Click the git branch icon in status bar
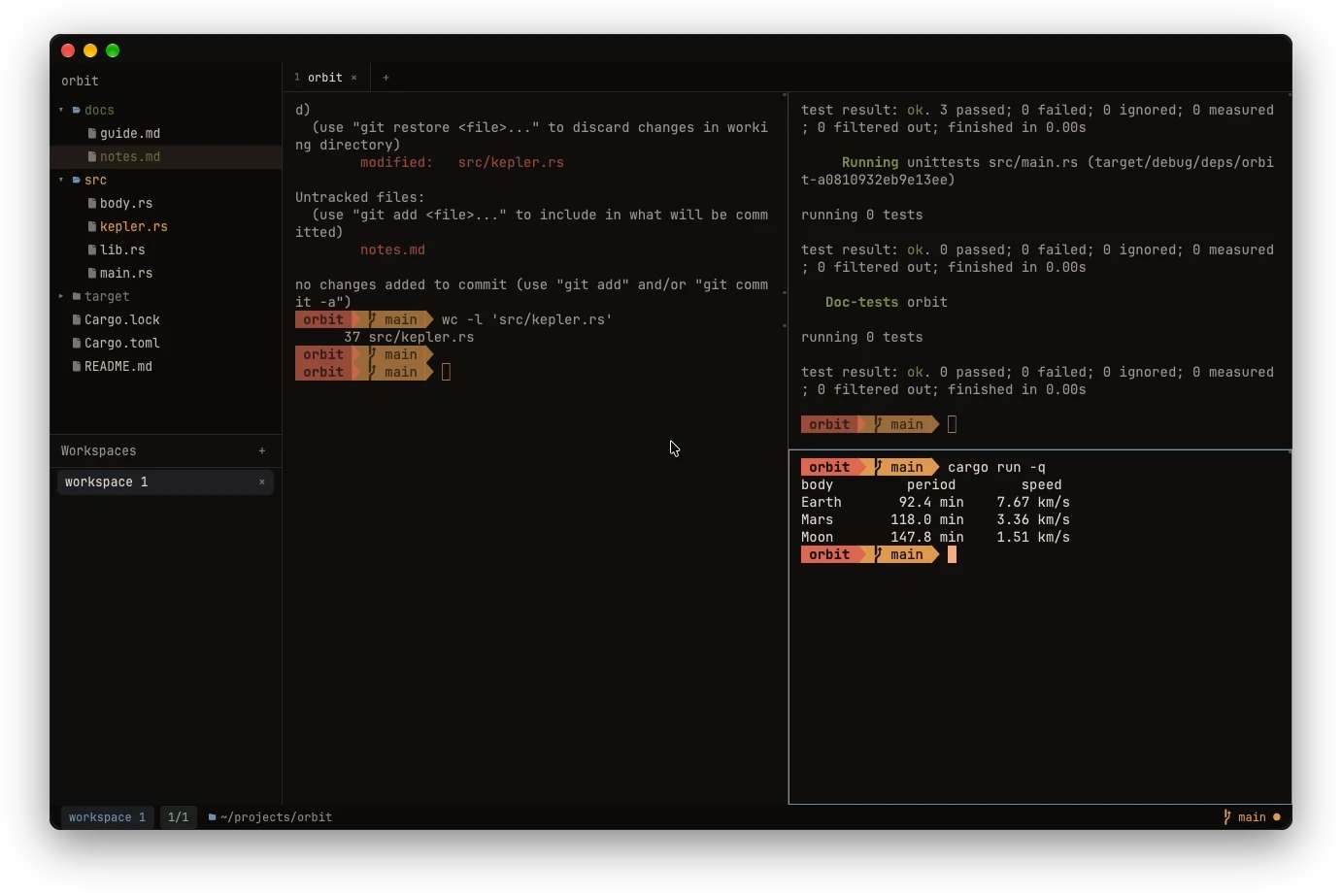1342x896 pixels. click(1227, 817)
